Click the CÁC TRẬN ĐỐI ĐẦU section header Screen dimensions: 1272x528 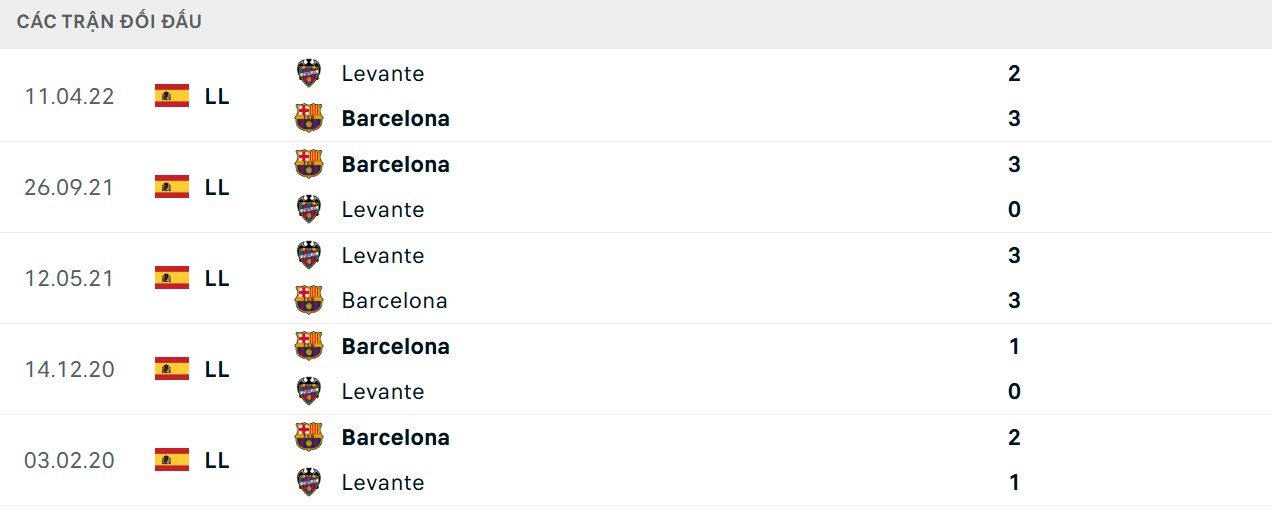[x=109, y=21]
